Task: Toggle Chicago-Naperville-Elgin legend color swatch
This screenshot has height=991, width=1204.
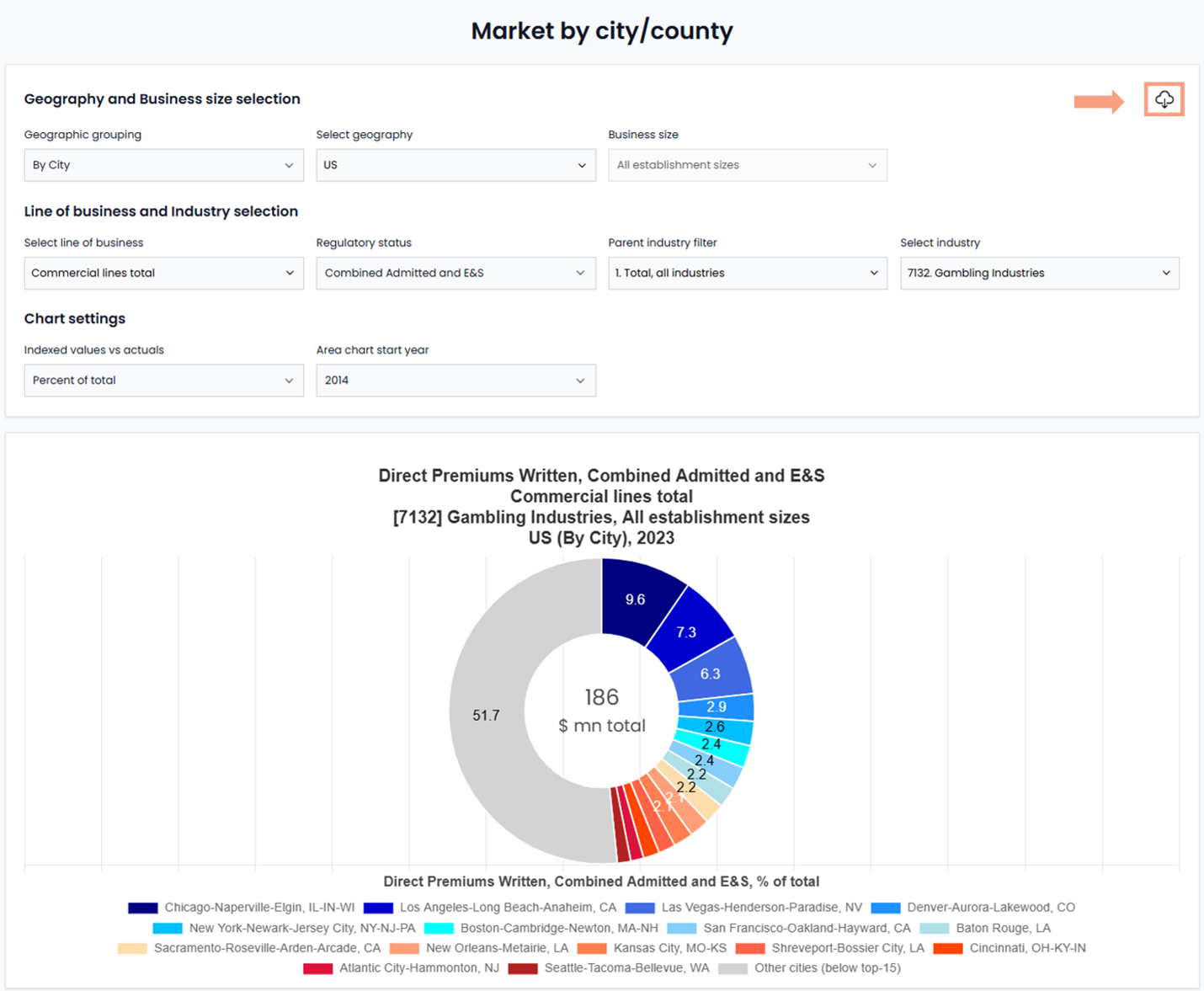Action: pos(142,908)
